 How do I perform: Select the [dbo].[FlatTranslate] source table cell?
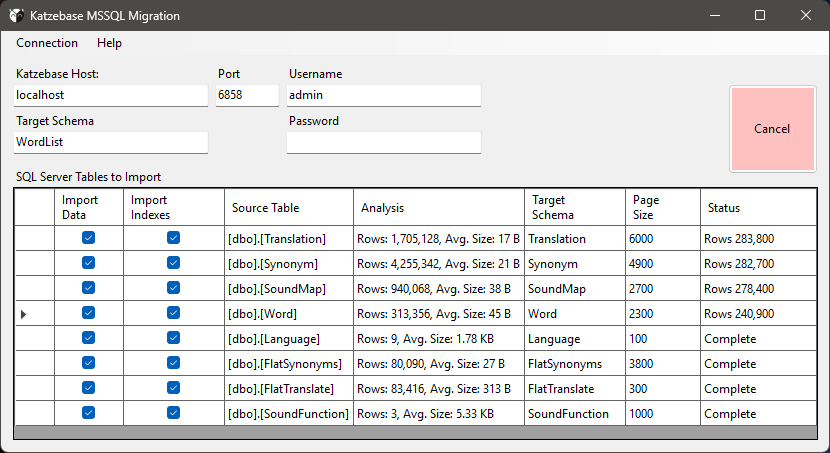(289, 388)
